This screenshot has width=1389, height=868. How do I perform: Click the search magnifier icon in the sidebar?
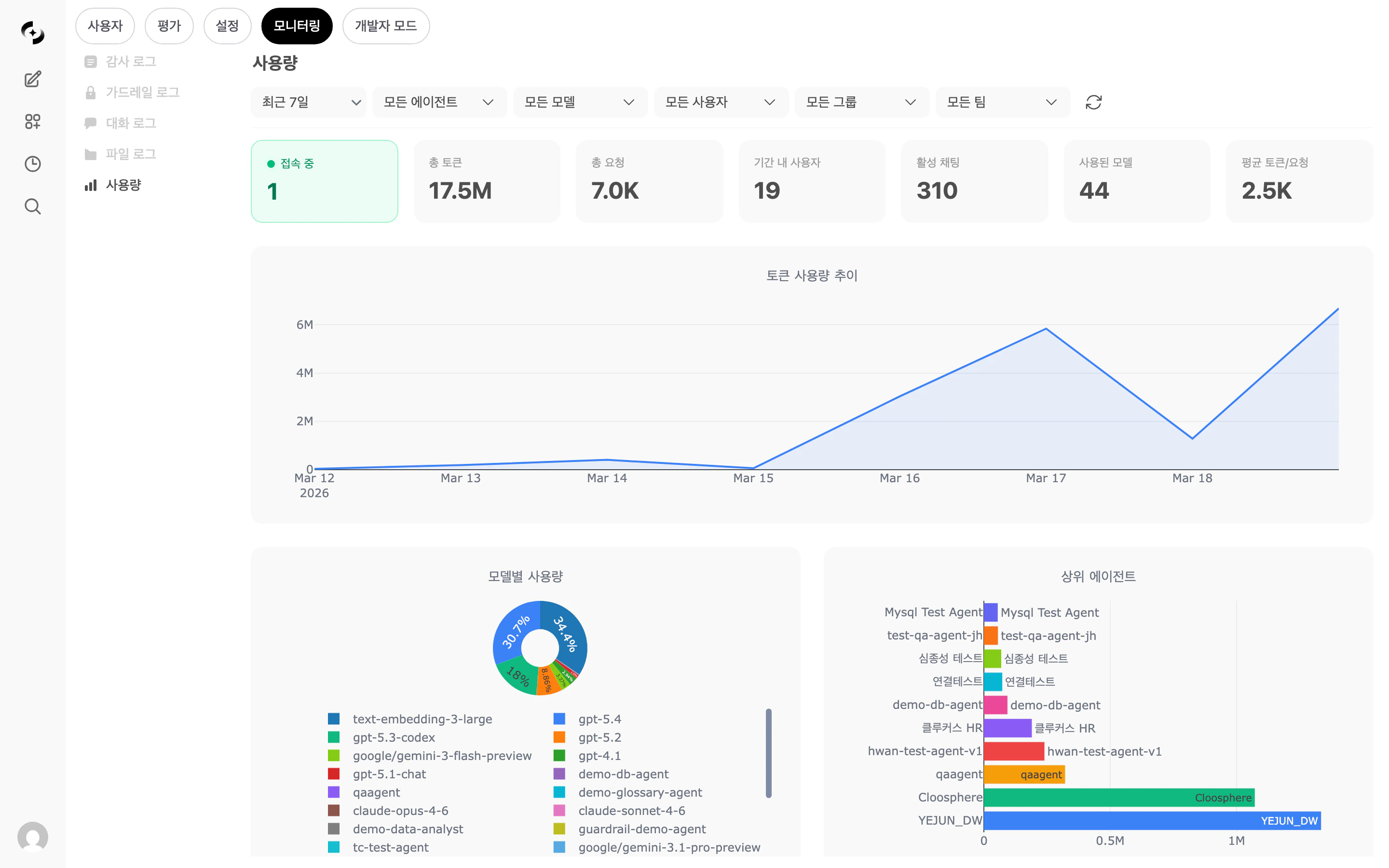point(33,206)
